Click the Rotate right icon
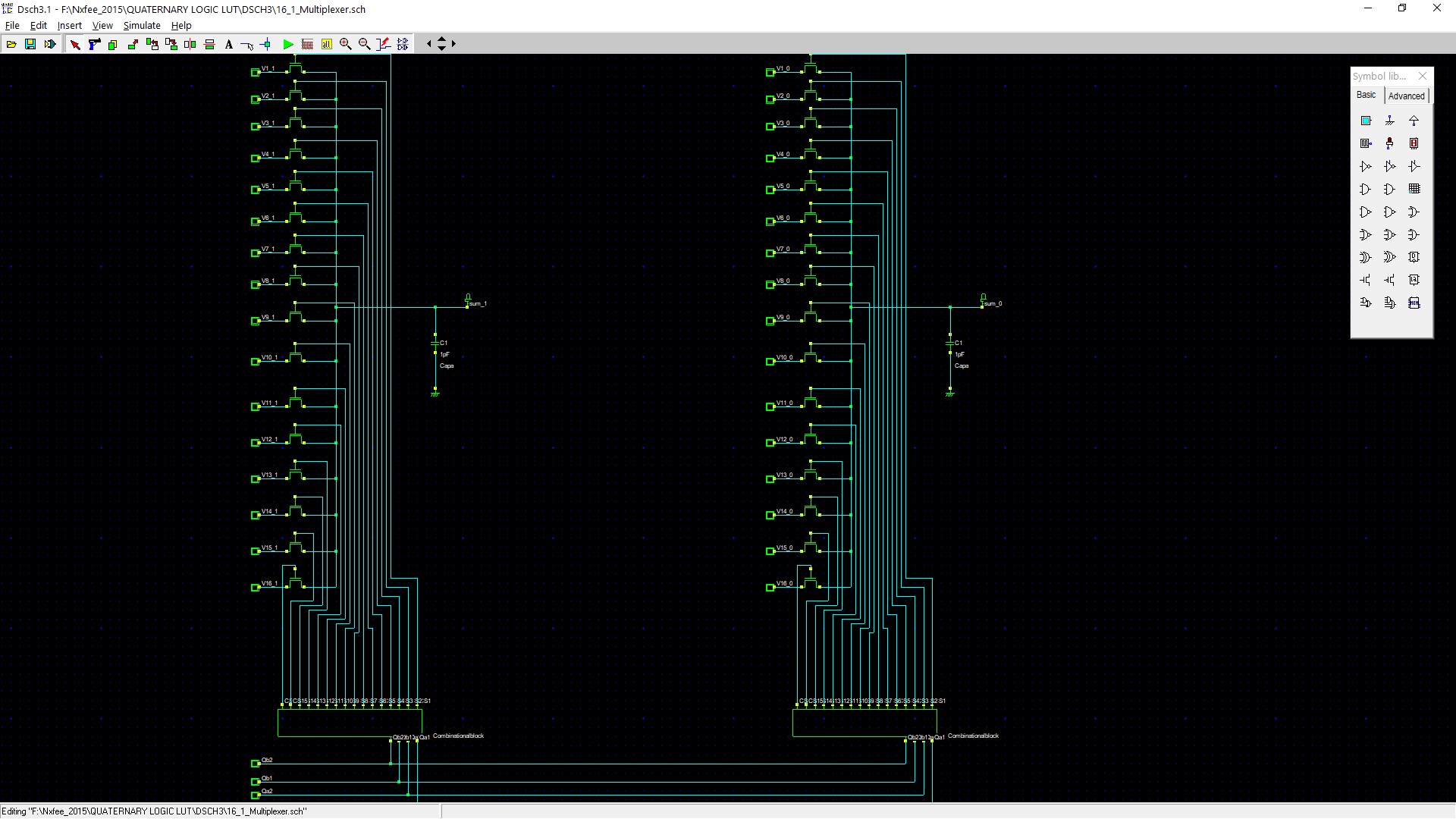Image resolution: width=1456 pixels, height=819 pixels. click(171, 44)
